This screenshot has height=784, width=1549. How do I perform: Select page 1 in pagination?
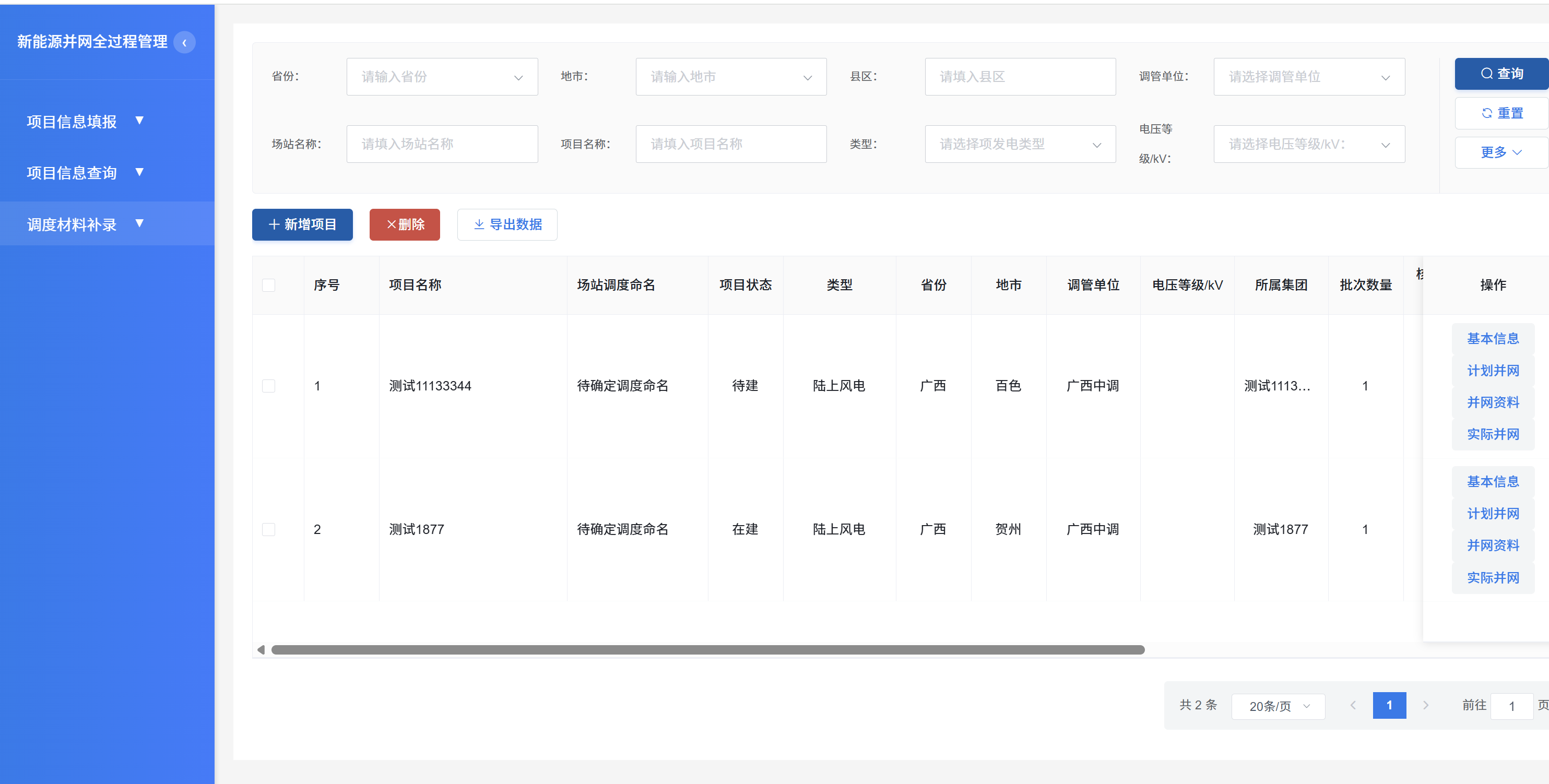(1389, 705)
